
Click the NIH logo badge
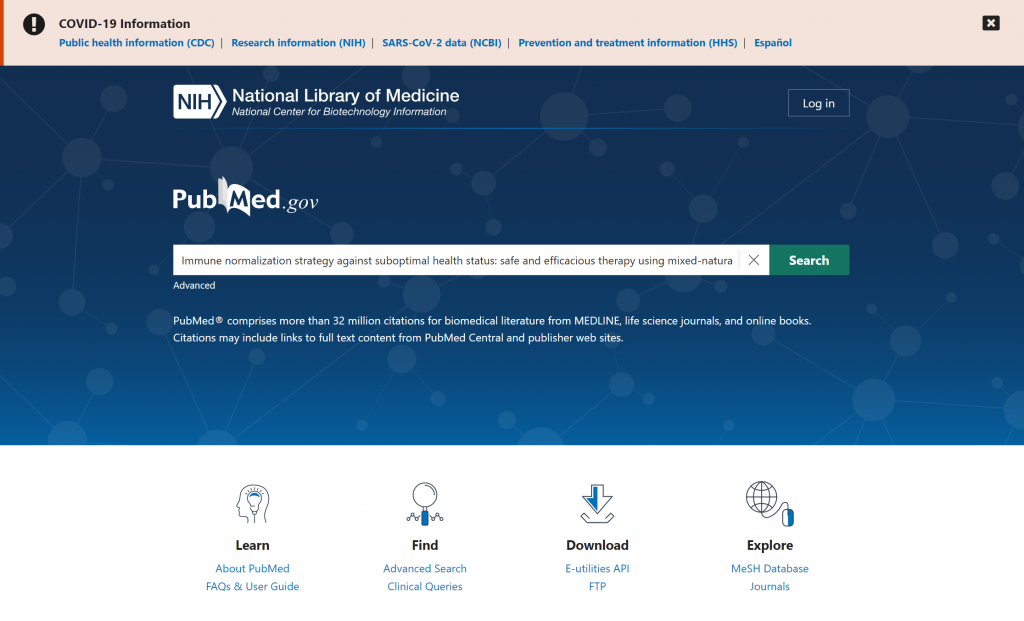199,102
